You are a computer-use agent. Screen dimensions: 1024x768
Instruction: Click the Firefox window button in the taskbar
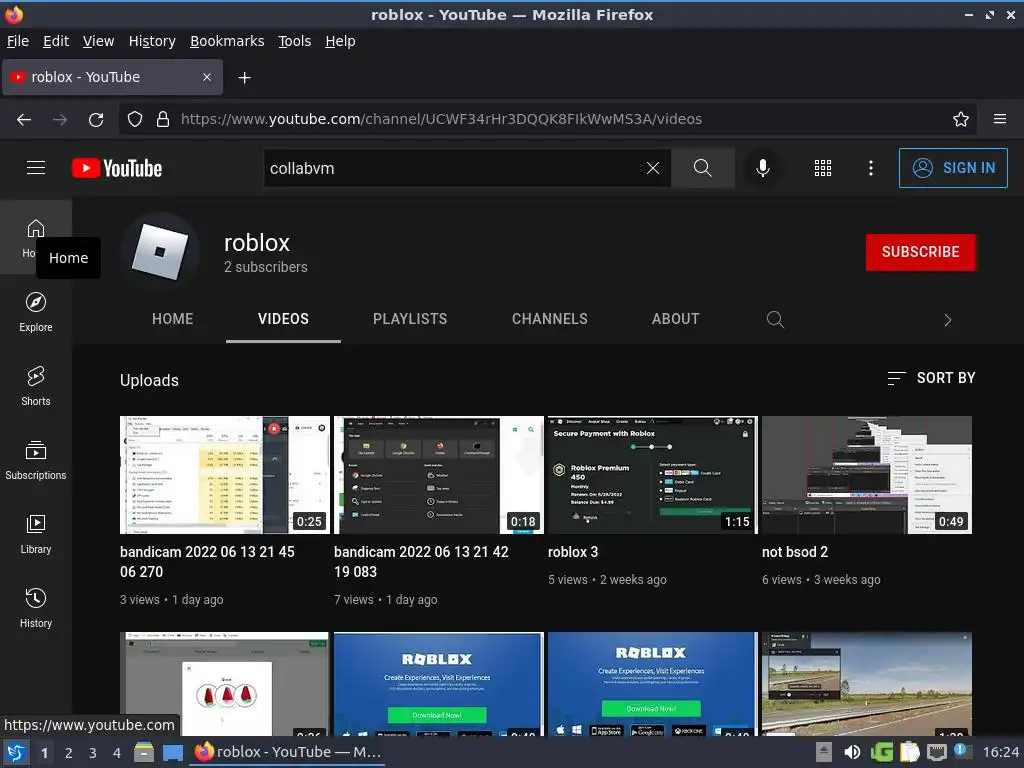tap(287, 752)
